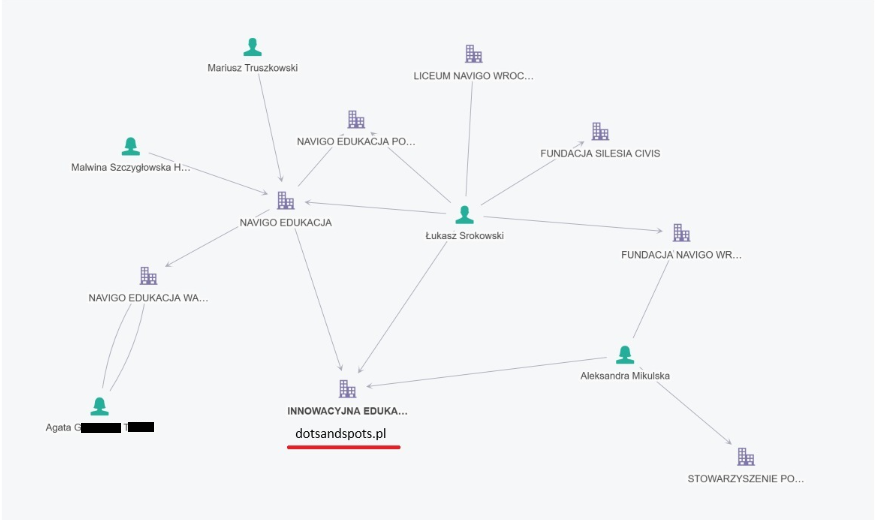Click the INNOWACYJNA EDUKA... building icon
The image size is (877, 520).
pyautogui.click(x=347, y=389)
